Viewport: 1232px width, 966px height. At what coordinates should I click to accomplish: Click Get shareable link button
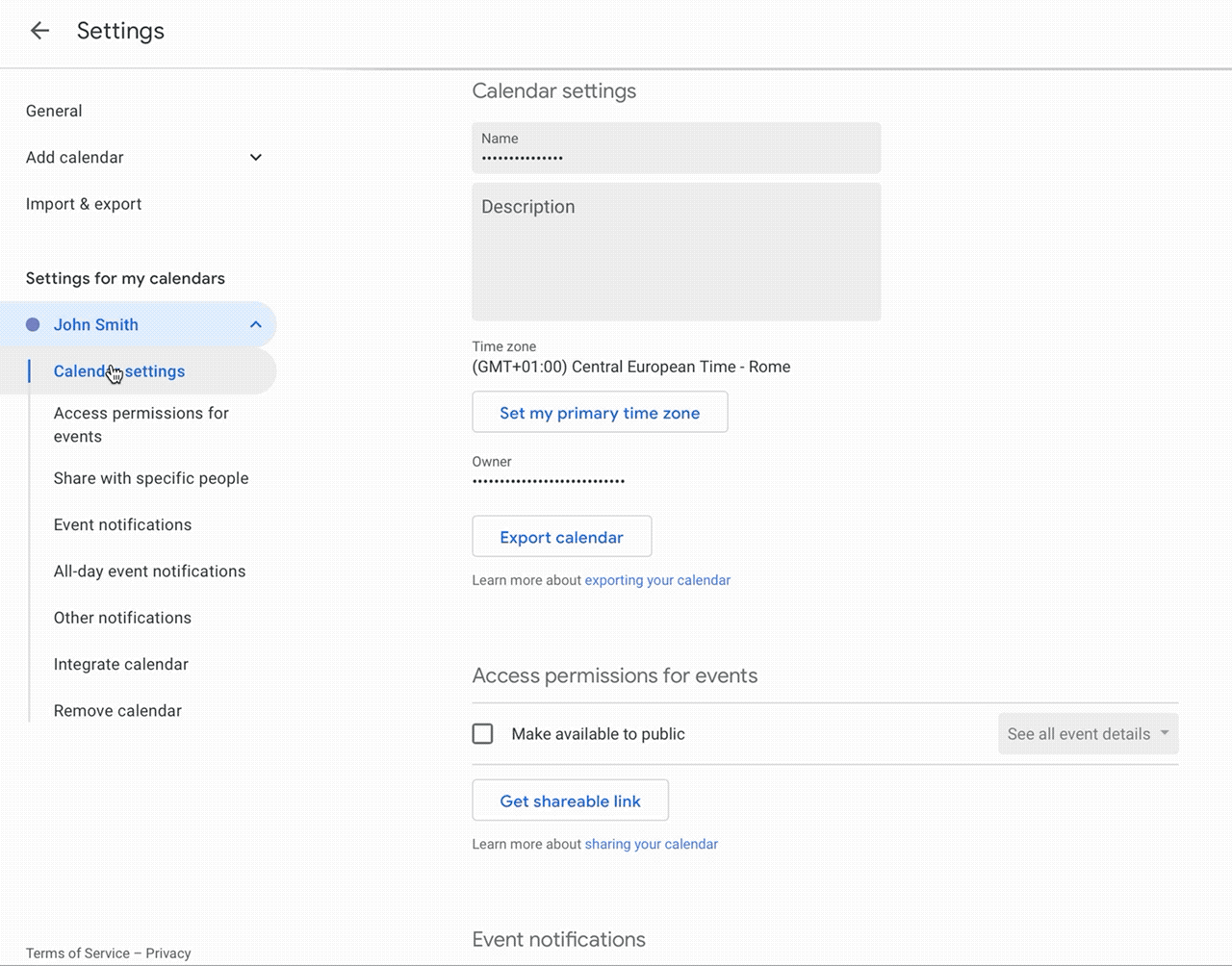click(570, 801)
